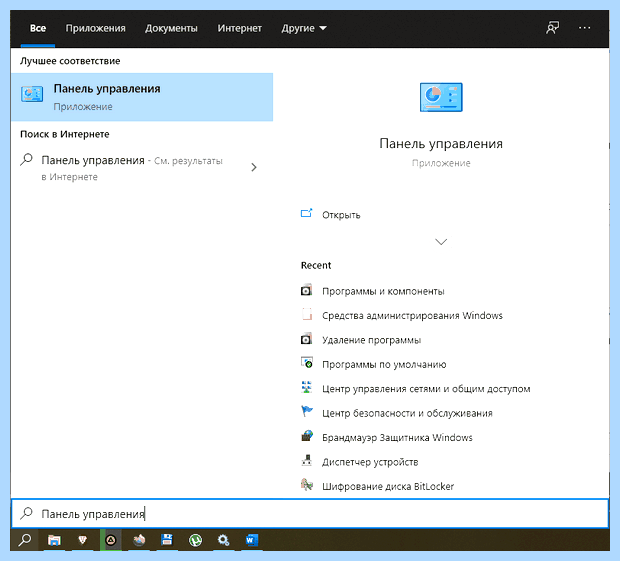Click the Диспетчер устройств icon

pyautogui.click(x=306, y=461)
